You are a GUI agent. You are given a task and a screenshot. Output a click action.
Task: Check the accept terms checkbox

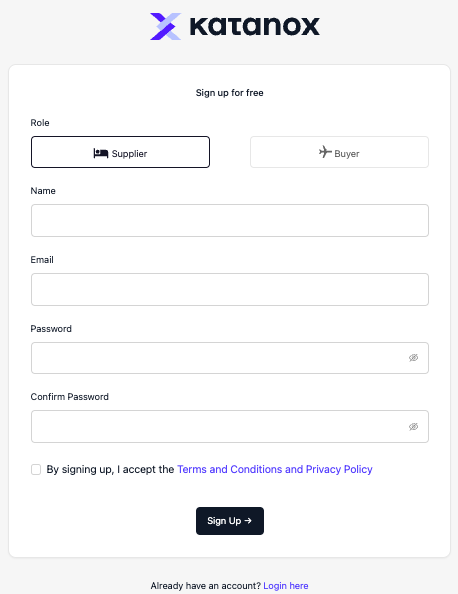coord(36,469)
